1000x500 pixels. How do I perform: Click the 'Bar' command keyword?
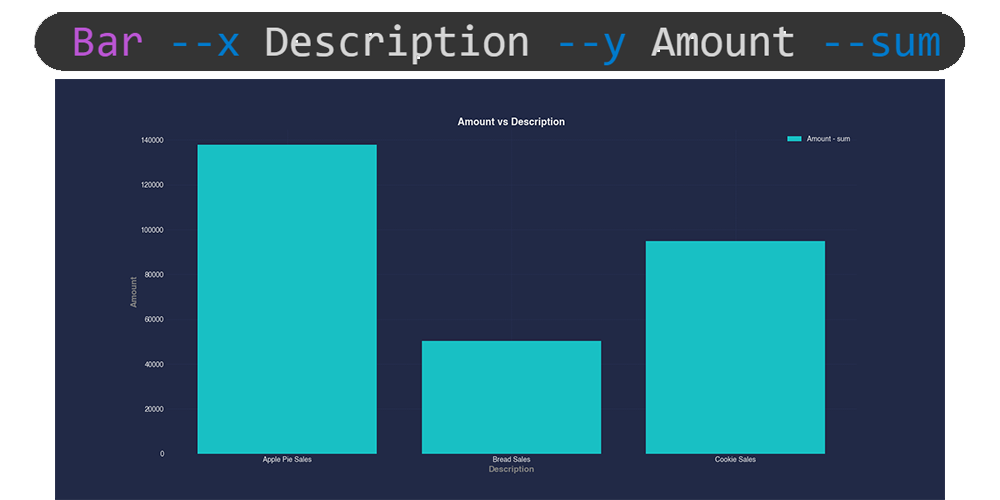108,43
